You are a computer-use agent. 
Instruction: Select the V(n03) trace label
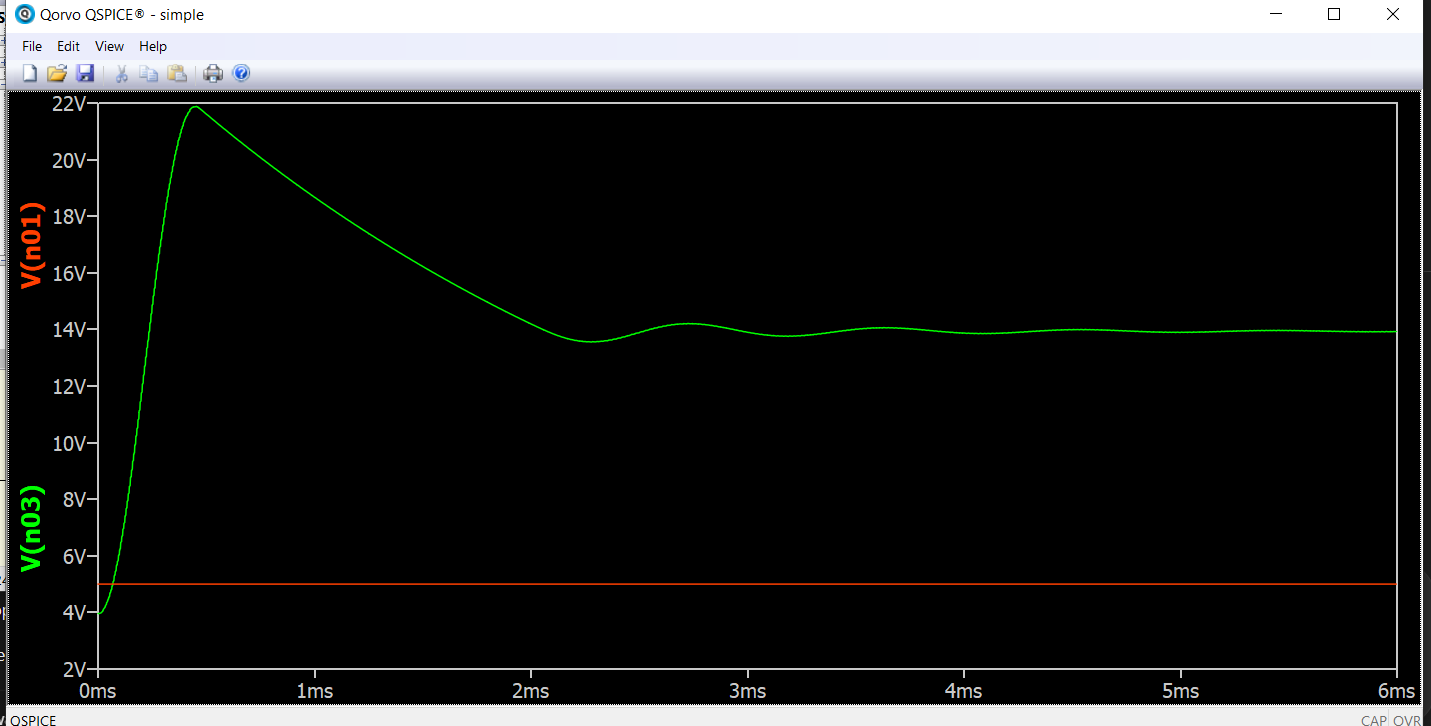pyautogui.click(x=32, y=528)
